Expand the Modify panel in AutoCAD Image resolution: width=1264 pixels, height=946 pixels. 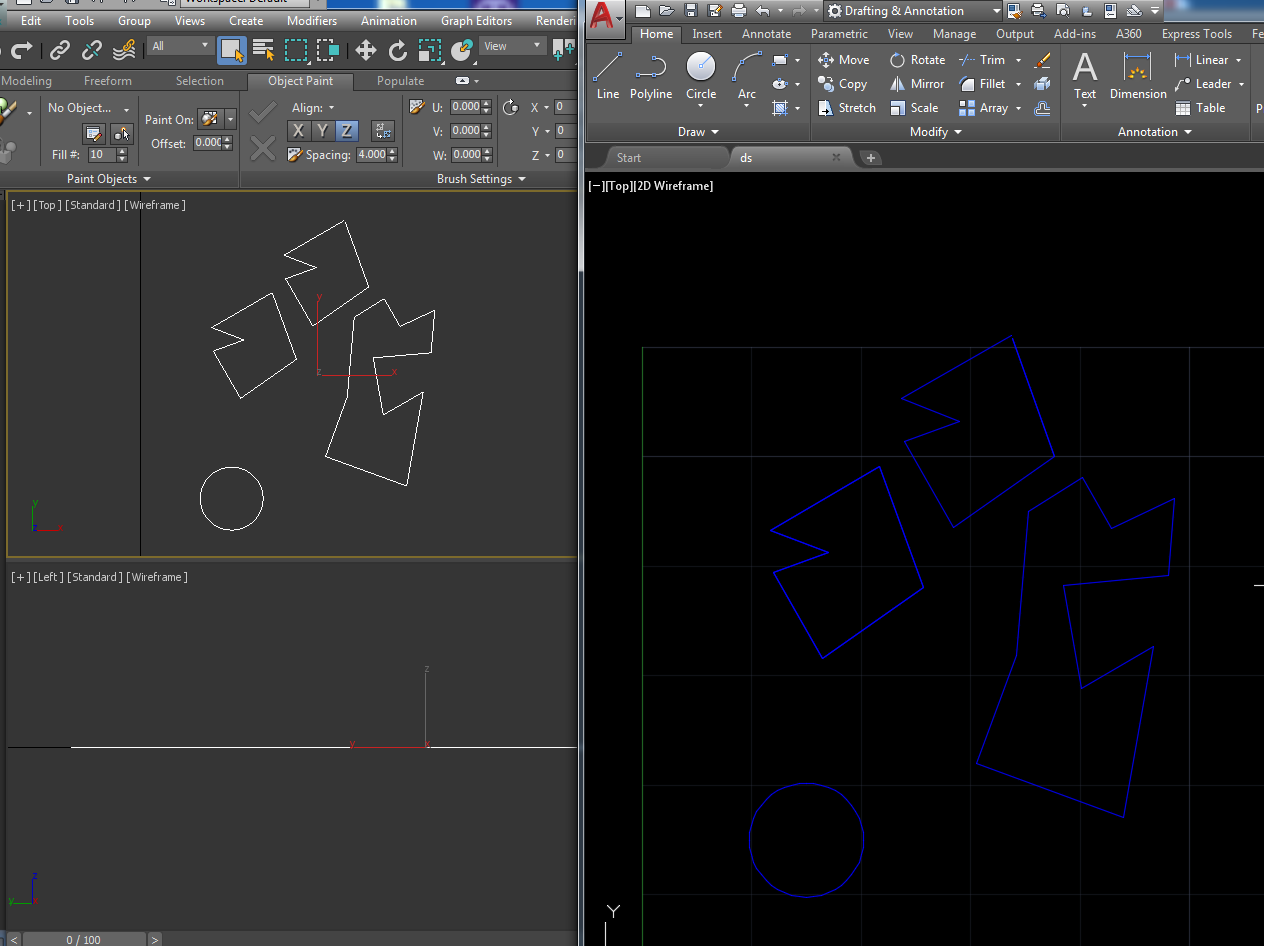click(x=935, y=132)
